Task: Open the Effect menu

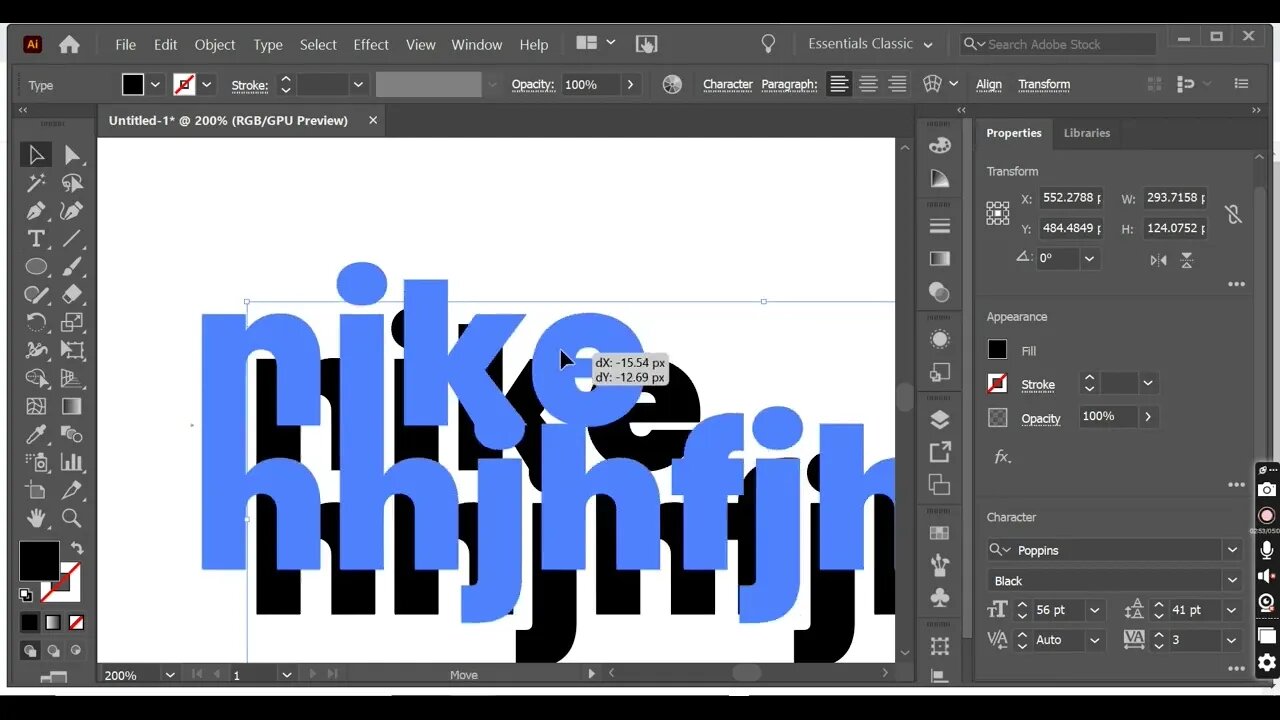Action: (x=371, y=45)
